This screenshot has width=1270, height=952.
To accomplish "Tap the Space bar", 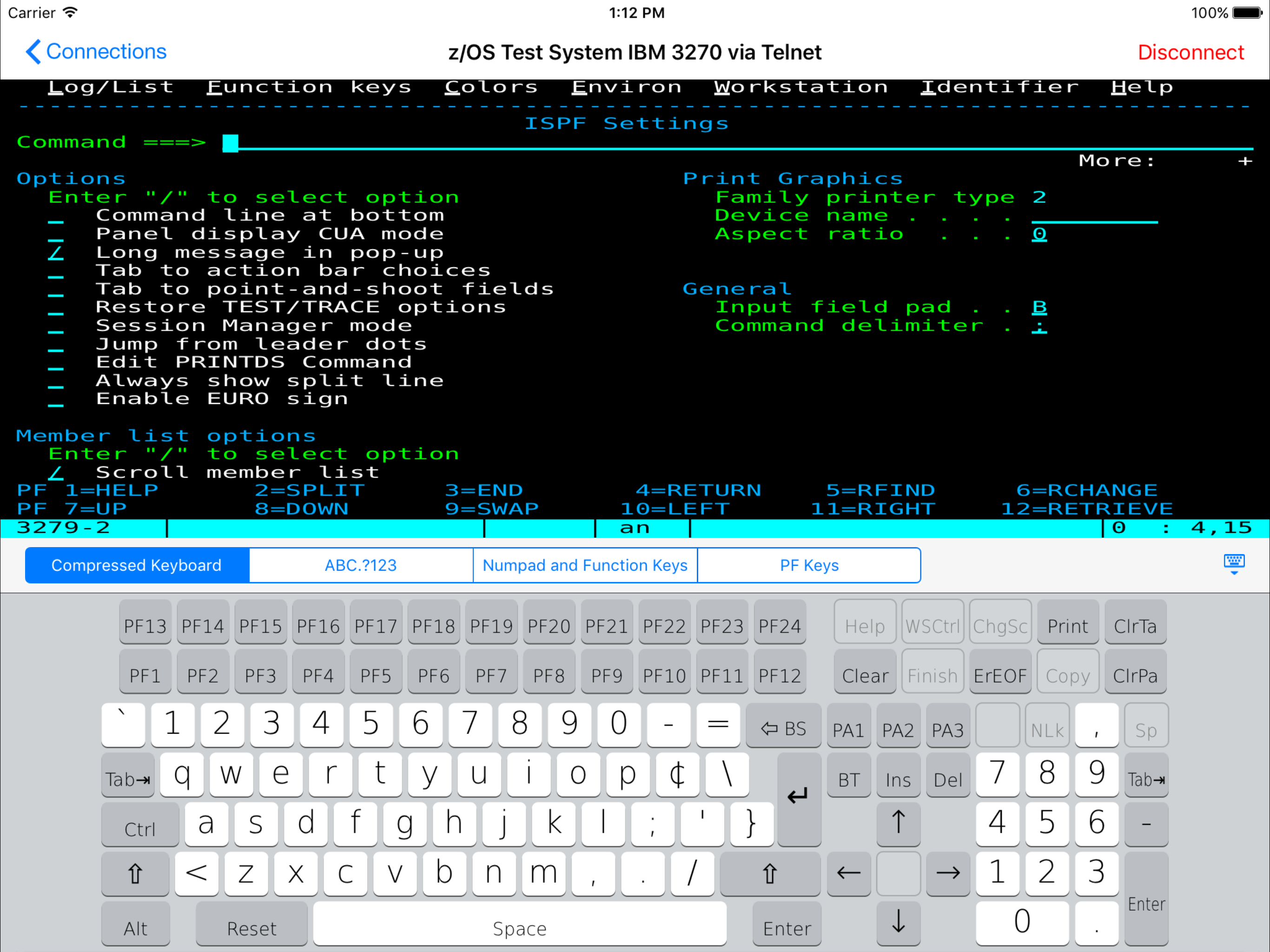I will tap(520, 923).
